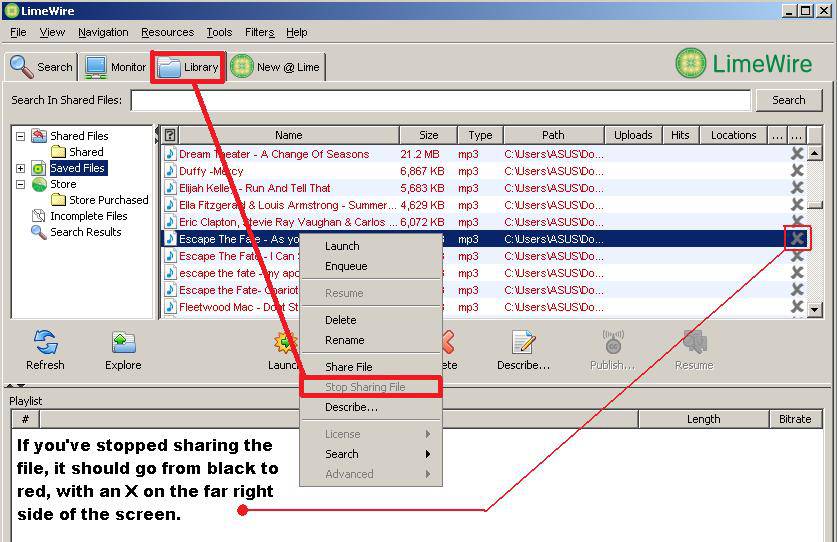Click the Describe... toolbar icon

click(x=524, y=343)
